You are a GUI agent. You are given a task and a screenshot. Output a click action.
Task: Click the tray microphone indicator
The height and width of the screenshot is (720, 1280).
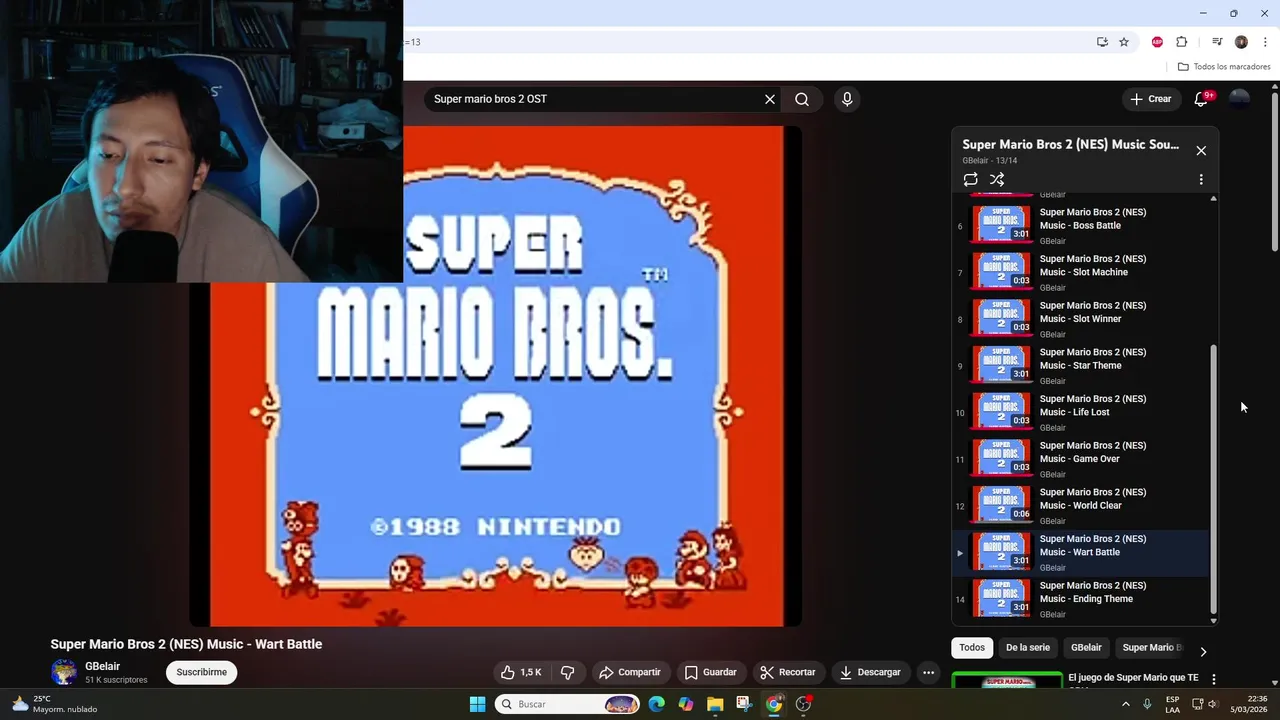point(1147,704)
